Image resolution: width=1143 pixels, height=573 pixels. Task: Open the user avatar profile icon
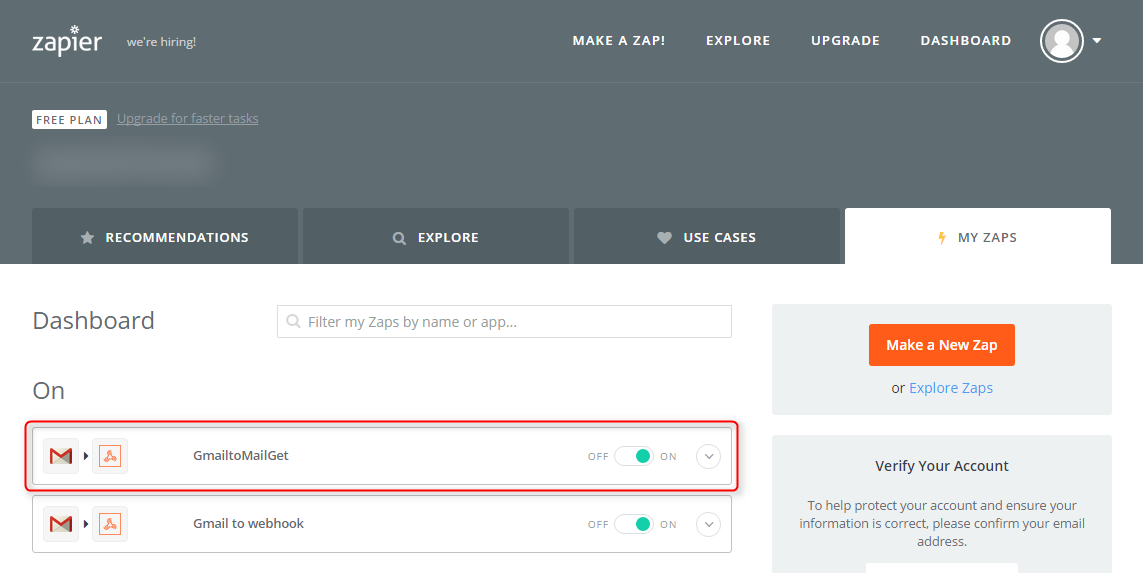click(1061, 41)
